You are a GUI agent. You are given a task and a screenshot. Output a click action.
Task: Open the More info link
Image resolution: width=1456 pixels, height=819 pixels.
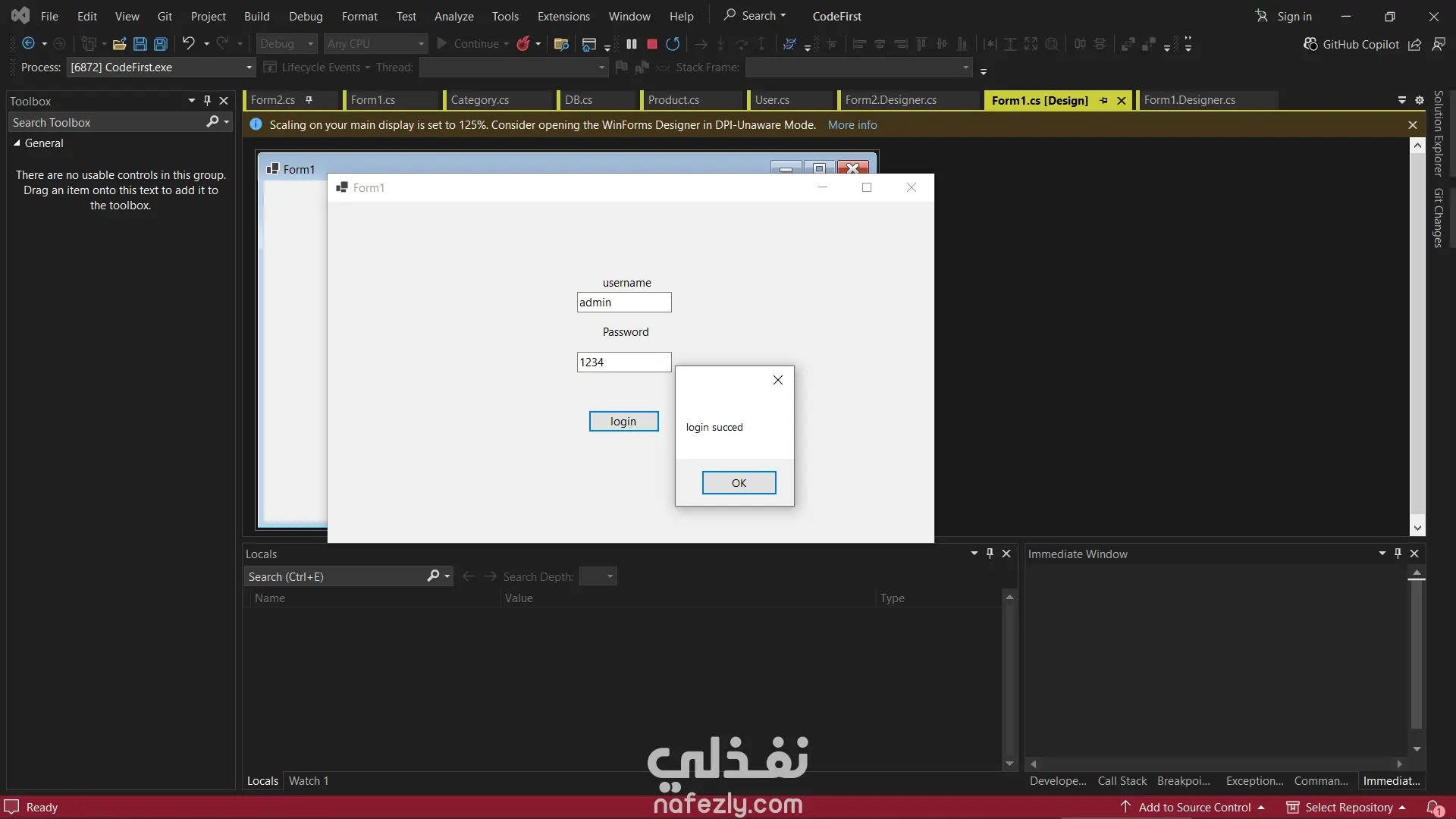852,125
